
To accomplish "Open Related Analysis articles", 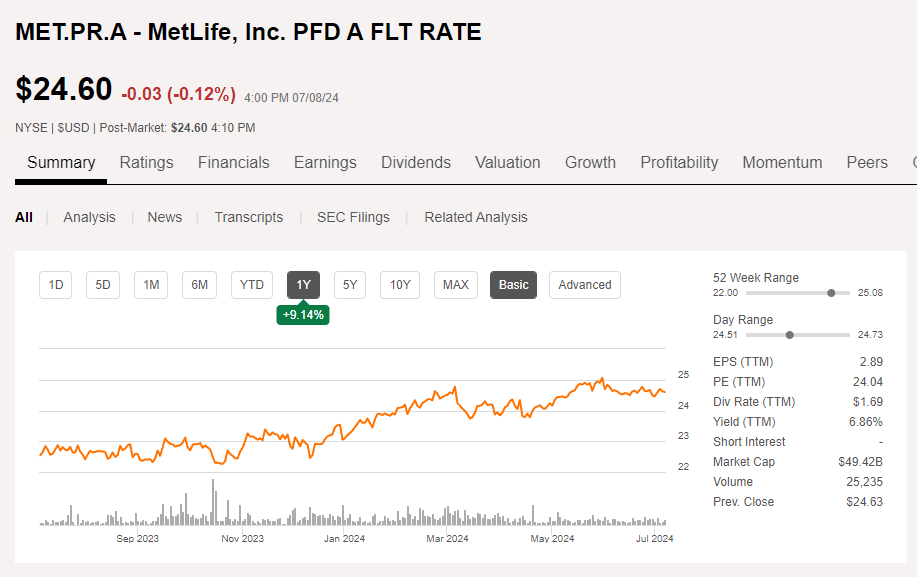I will [x=475, y=216].
